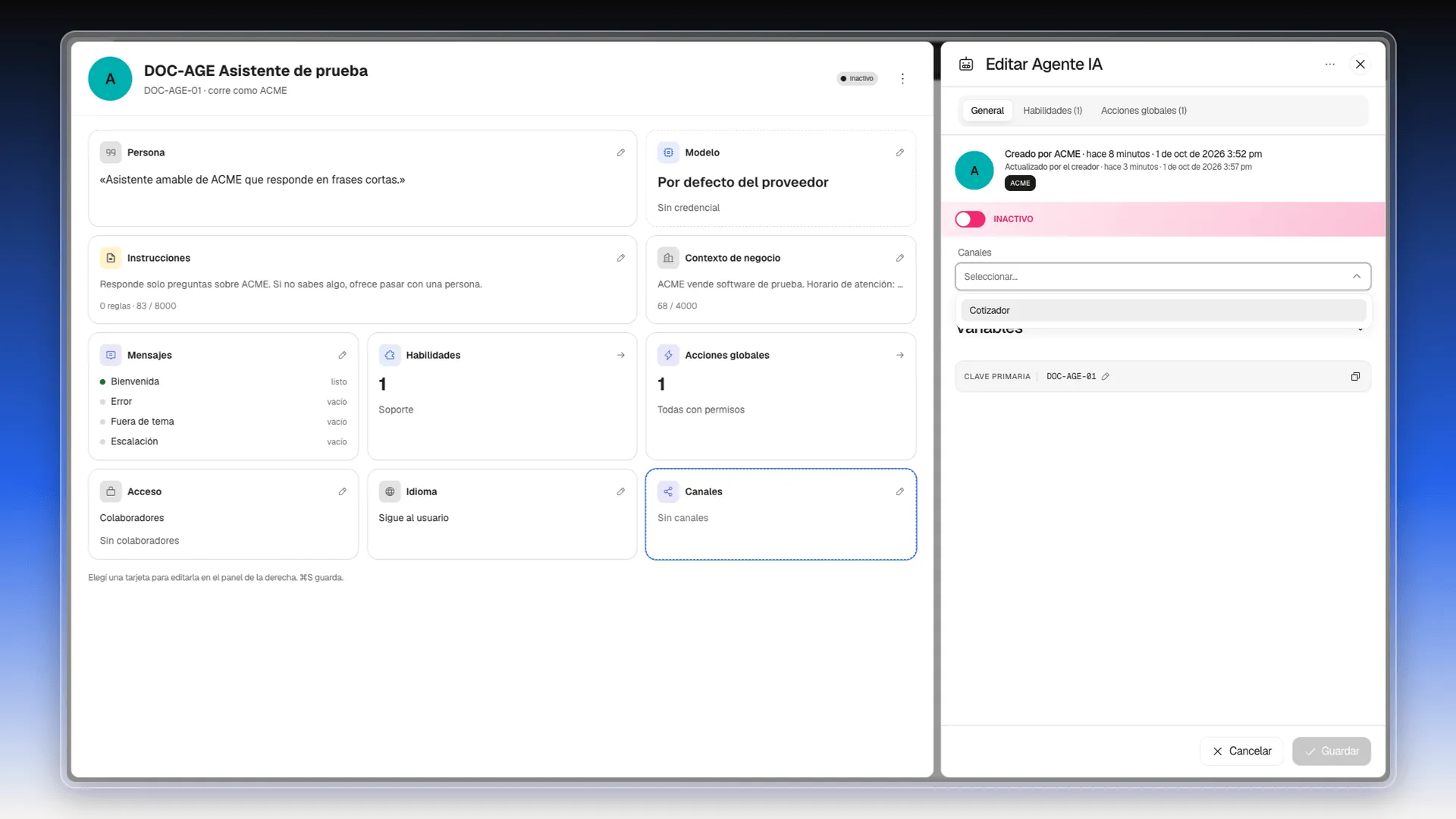The image size is (1456, 819).
Task: Open the Editar Agente IA ellipsis options
Action: 1330,64
